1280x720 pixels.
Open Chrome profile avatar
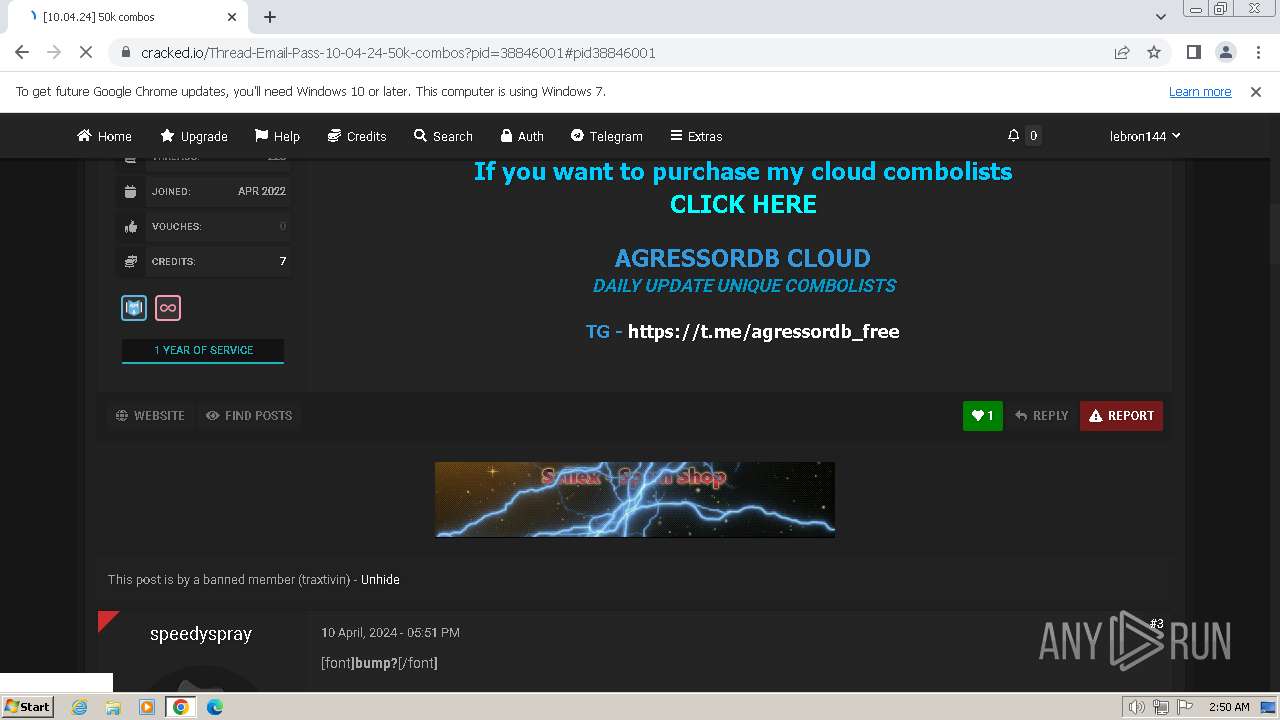coord(1225,52)
